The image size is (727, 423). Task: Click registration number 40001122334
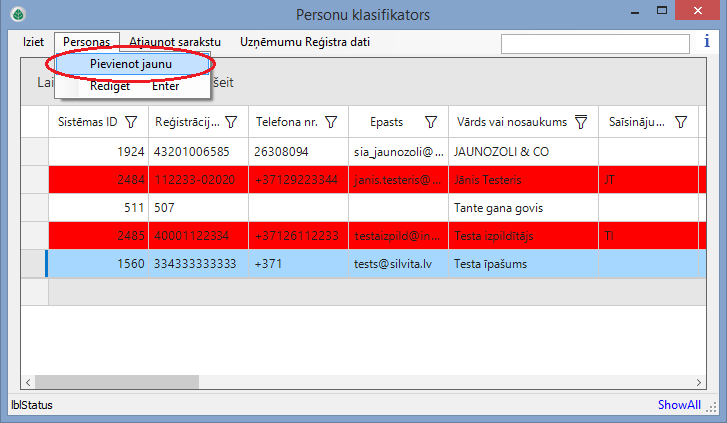(198, 236)
